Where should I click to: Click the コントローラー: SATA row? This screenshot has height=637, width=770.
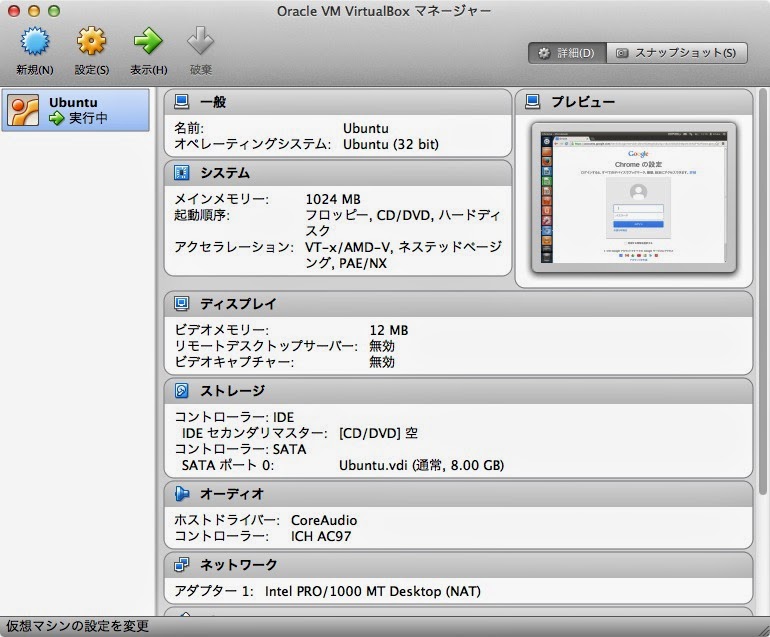coord(240,449)
